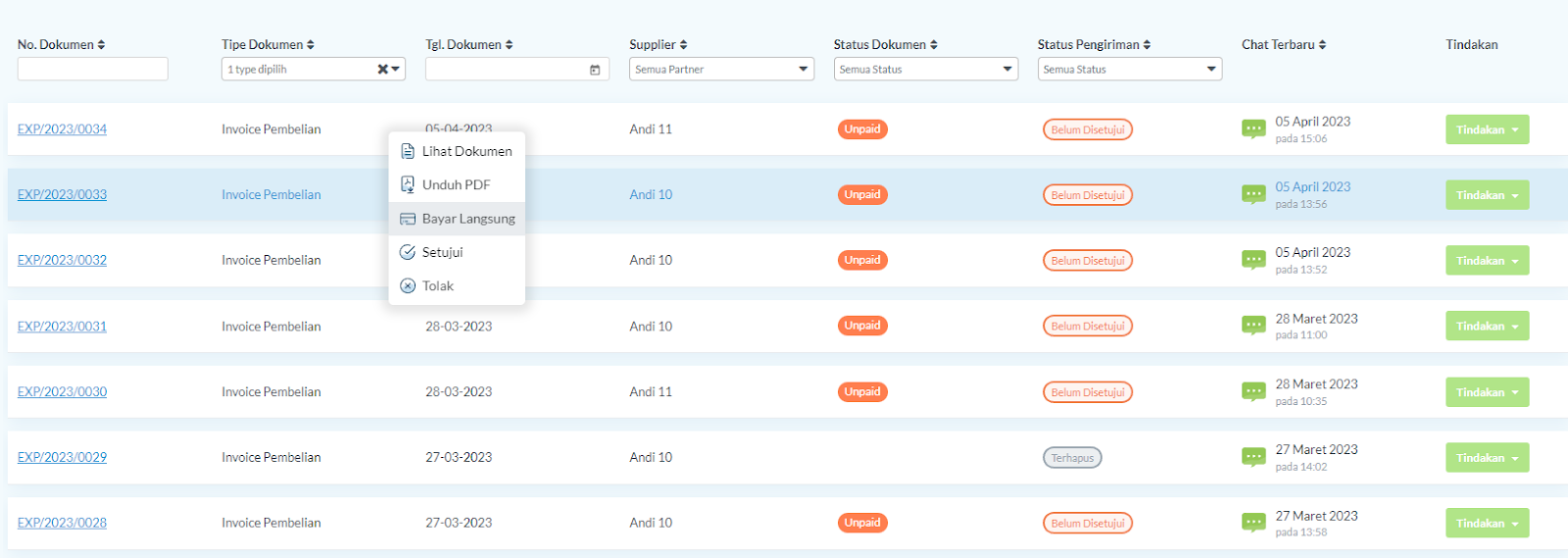Clear the Tipe Dokumen filter with X icon
The image size is (1568, 558).
(383, 70)
